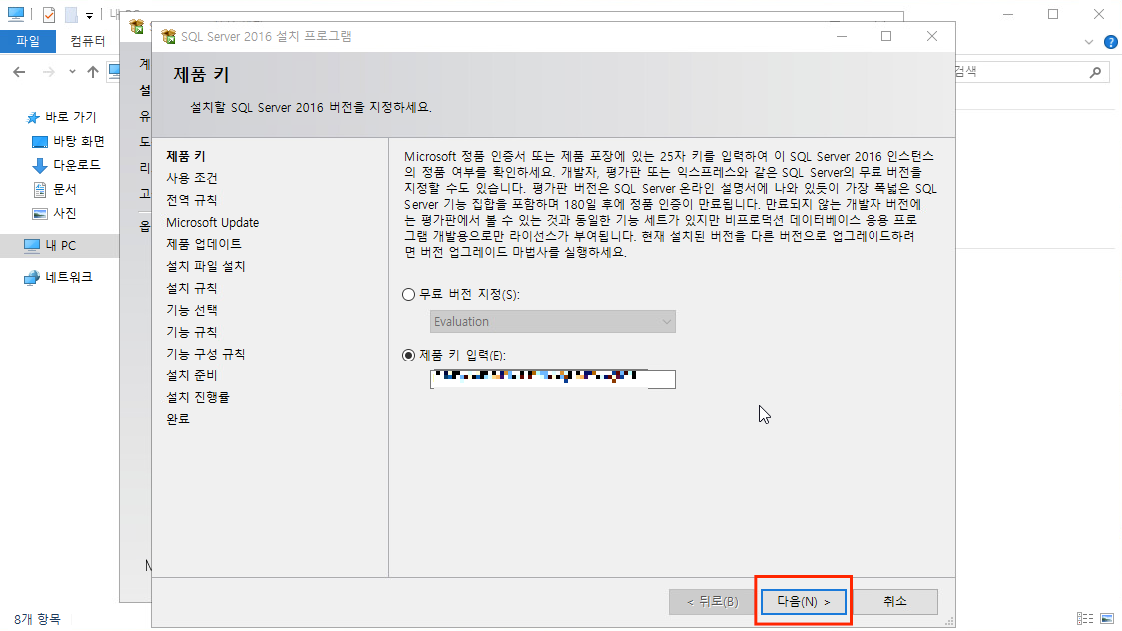
Task: Click the 기능 규칙 step in sidebar
Action: (192, 332)
